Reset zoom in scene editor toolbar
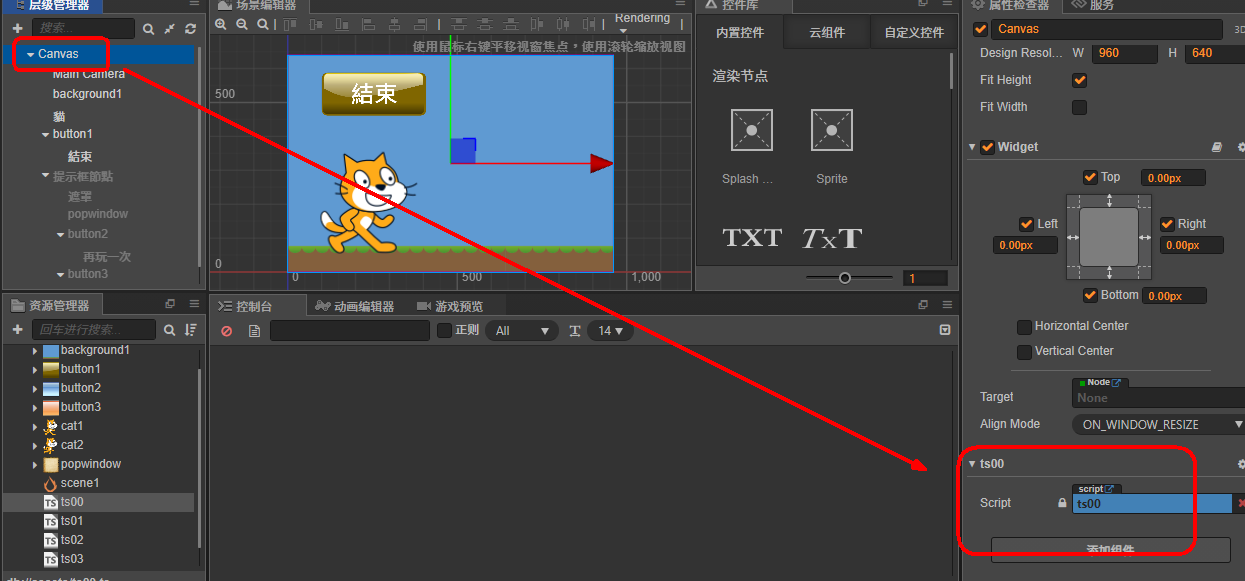Image resolution: width=1245 pixels, height=581 pixels. point(261,24)
